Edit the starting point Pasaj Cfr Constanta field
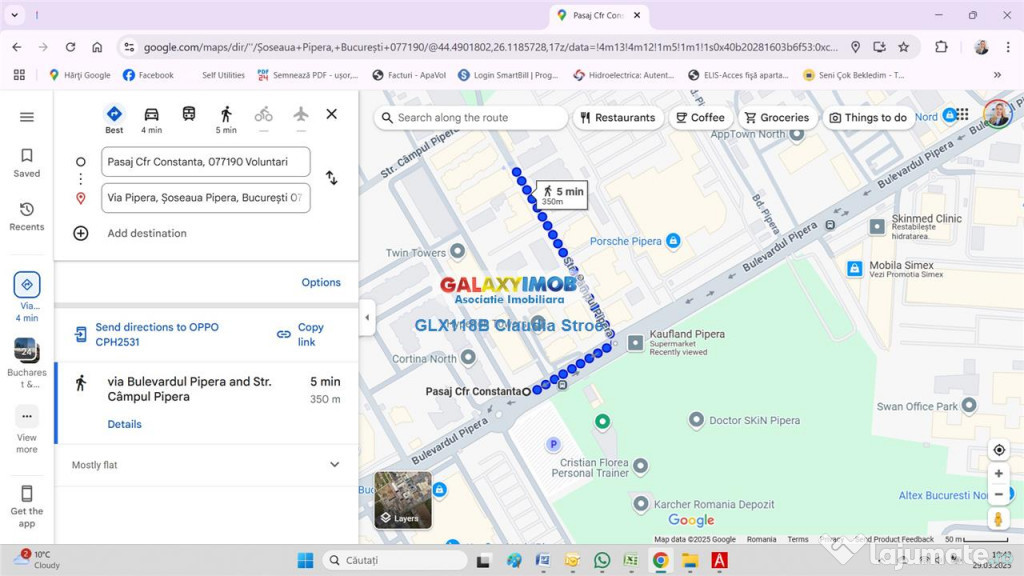1024x576 pixels. tap(206, 162)
